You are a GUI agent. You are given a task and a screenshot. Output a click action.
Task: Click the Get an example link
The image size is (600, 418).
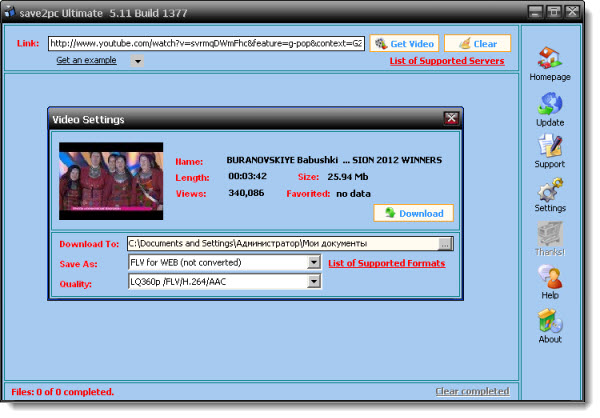tap(86, 60)
